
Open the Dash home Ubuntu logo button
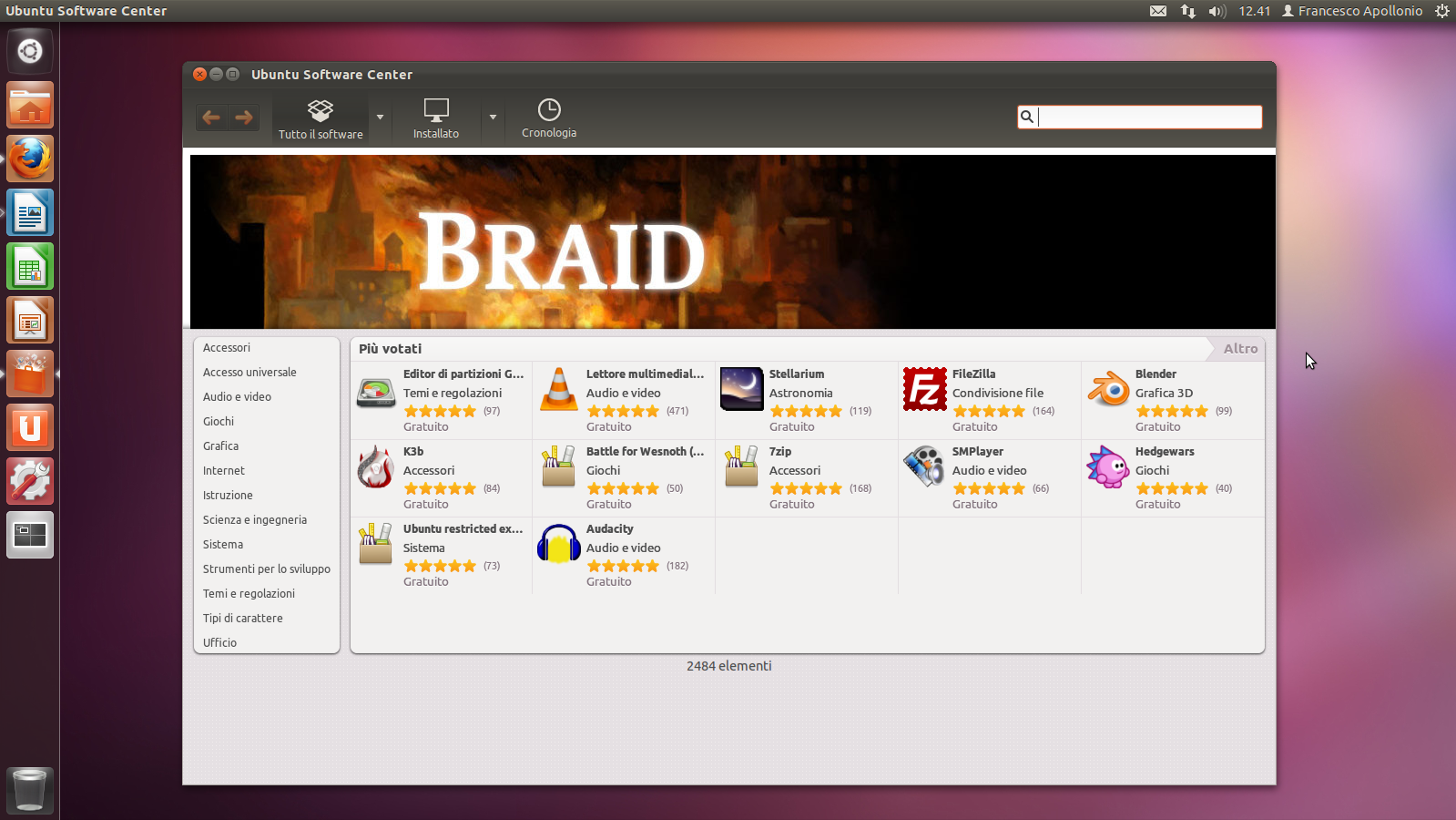[x=30, y=51]
